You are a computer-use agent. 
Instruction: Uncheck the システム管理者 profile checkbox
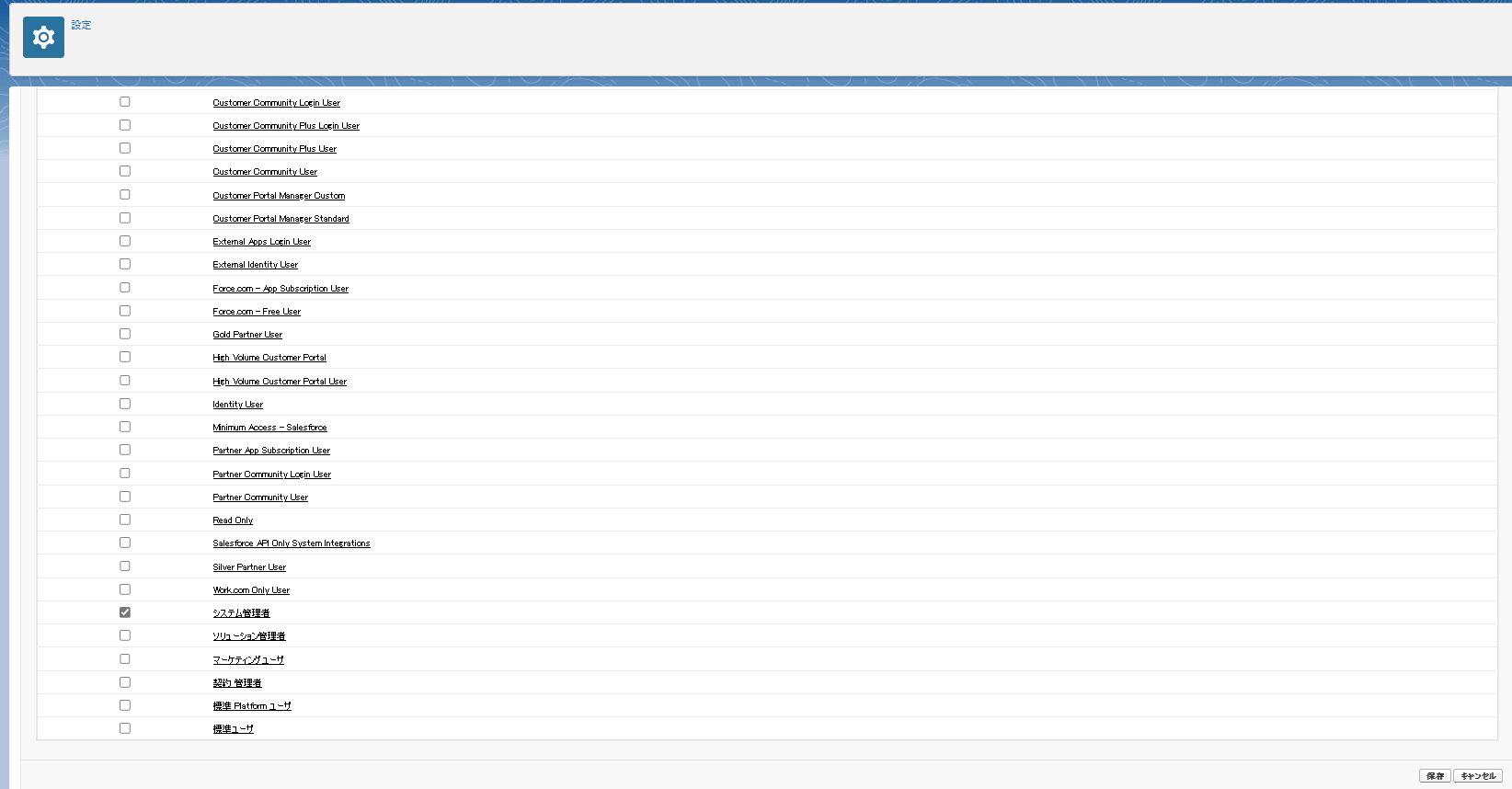(x=125, y=612)
